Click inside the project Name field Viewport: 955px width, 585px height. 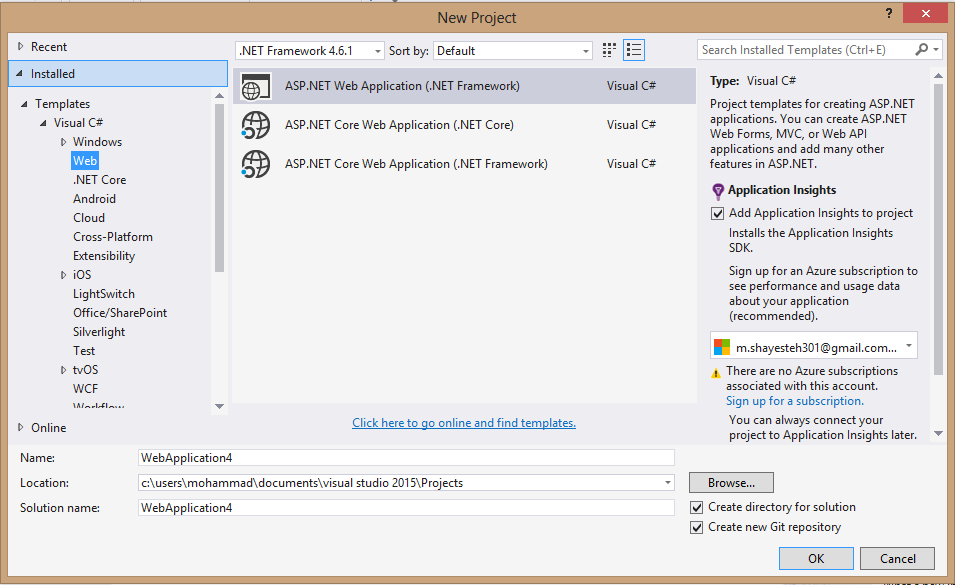[x=400, y=458]
